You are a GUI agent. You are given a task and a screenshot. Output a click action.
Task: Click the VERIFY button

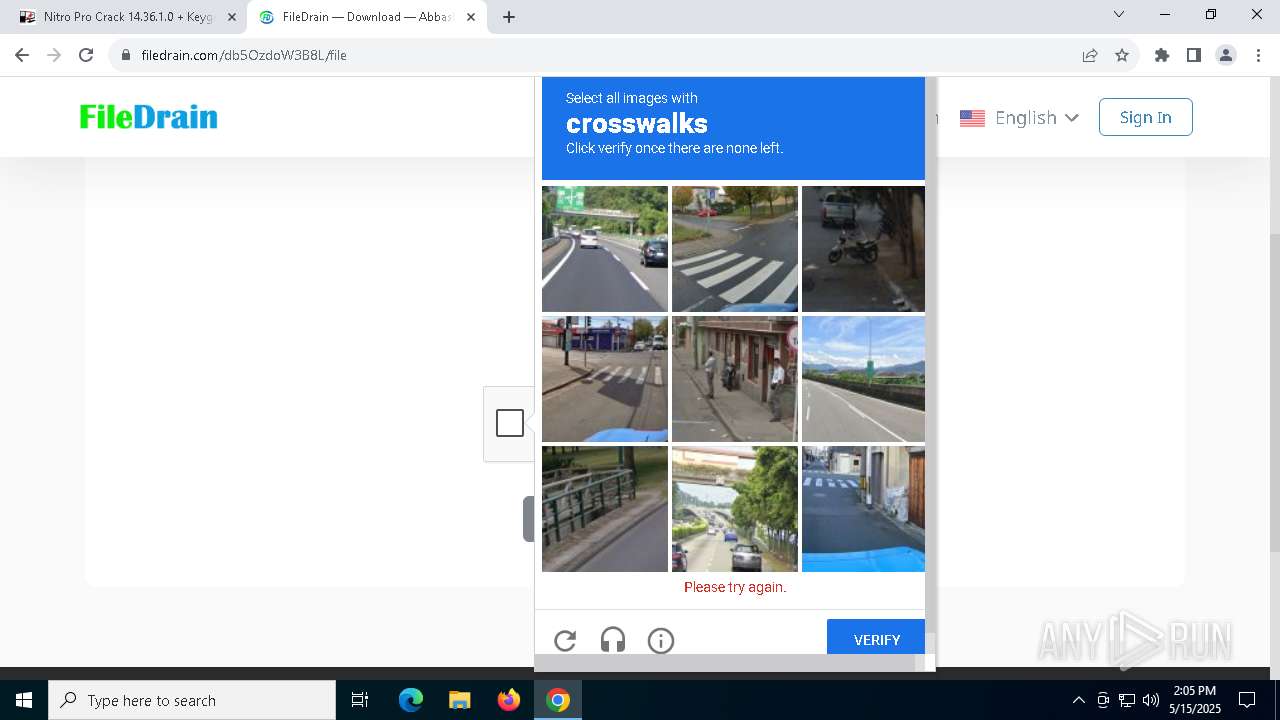pyautogui.click(x=877, y=638)
